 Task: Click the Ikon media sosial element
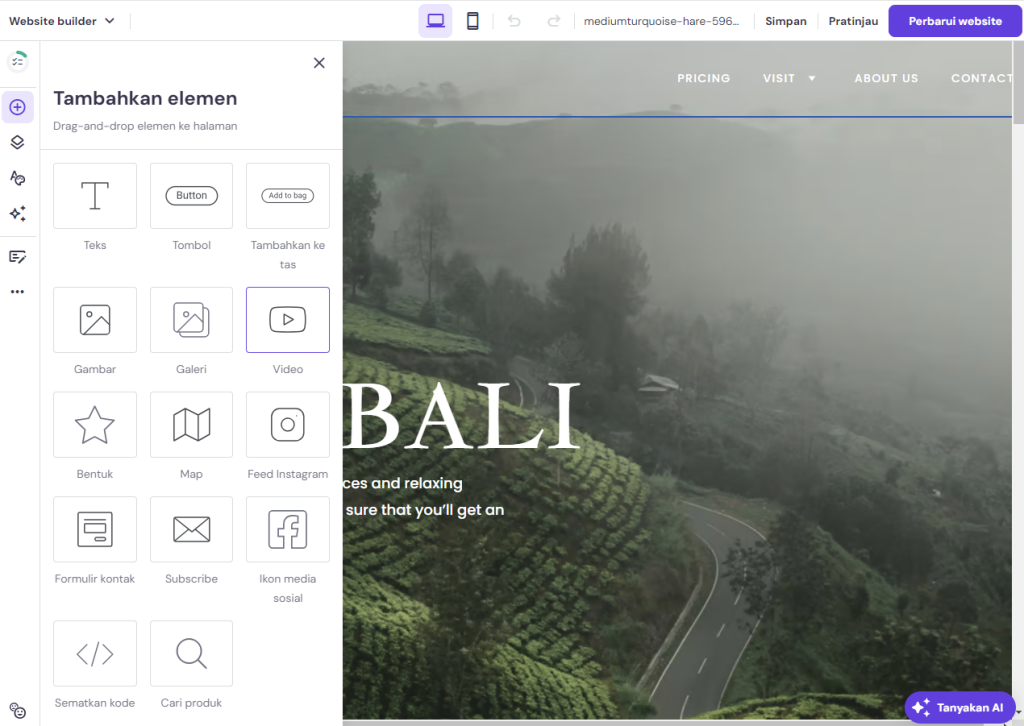click(x=287, y=529)
